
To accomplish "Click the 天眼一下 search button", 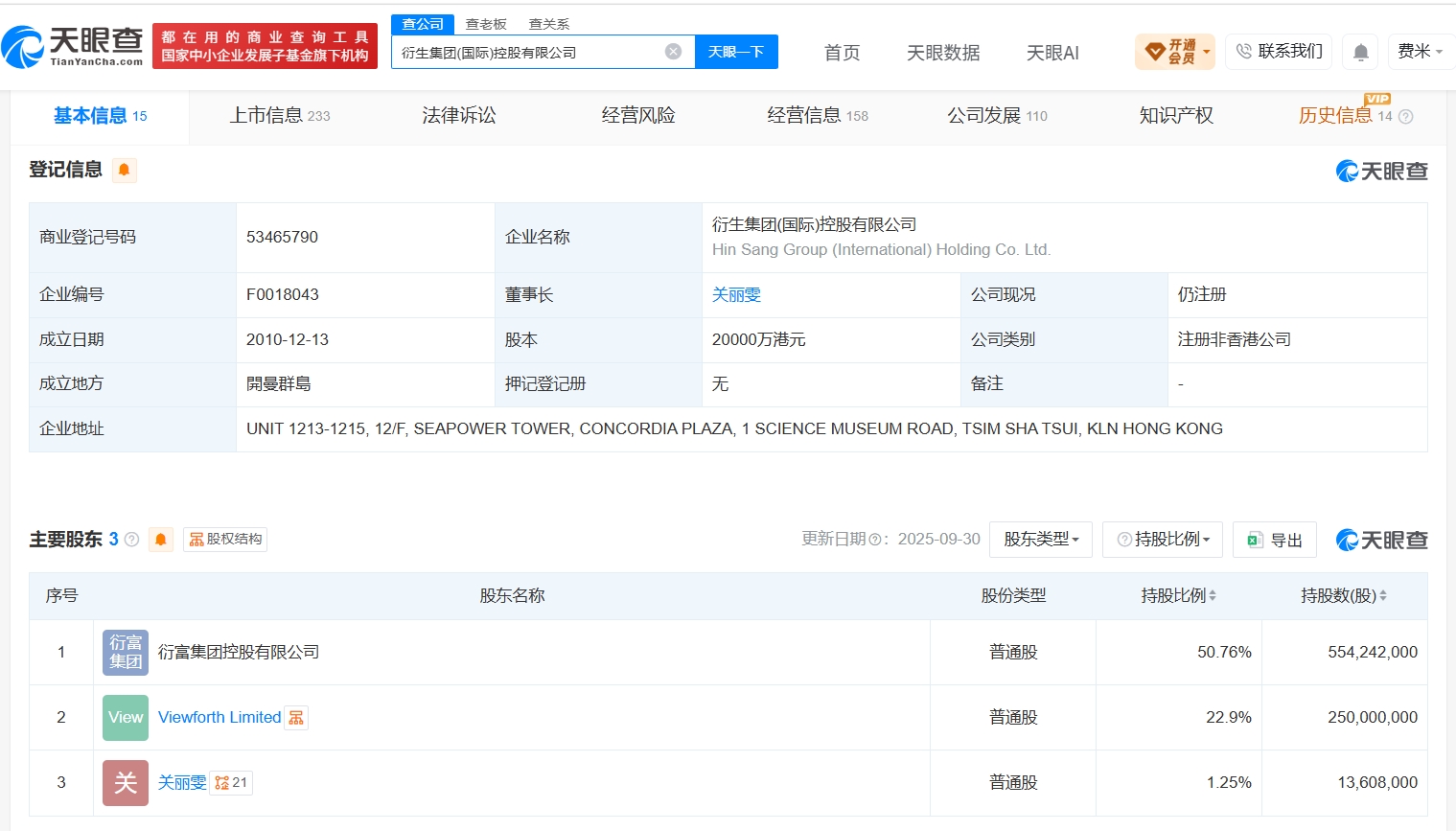I will pyautogui.click(x=736, y=52).
